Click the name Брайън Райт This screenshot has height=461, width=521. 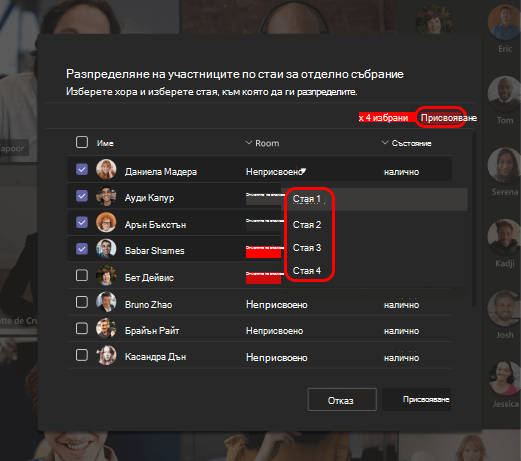tap(152, 331)
